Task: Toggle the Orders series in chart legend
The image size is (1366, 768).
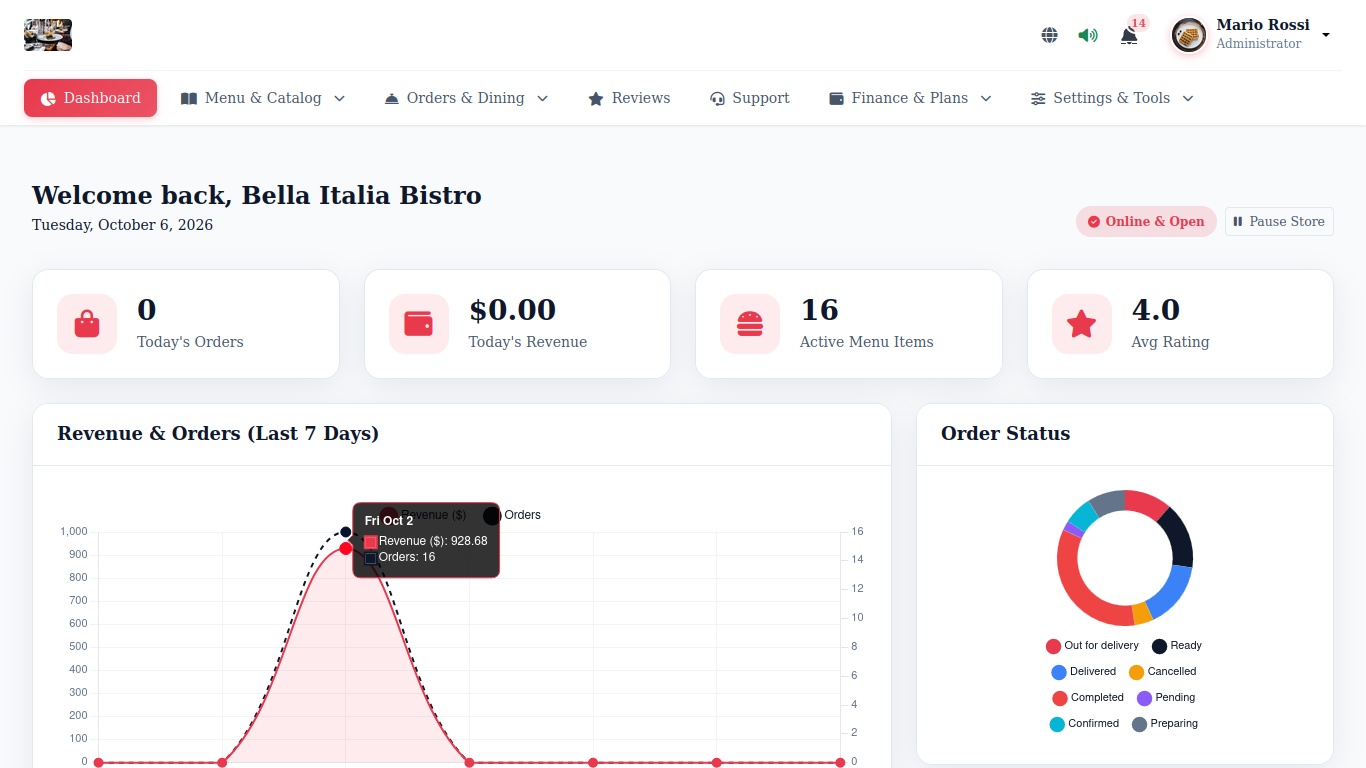Action: [512, 515]
